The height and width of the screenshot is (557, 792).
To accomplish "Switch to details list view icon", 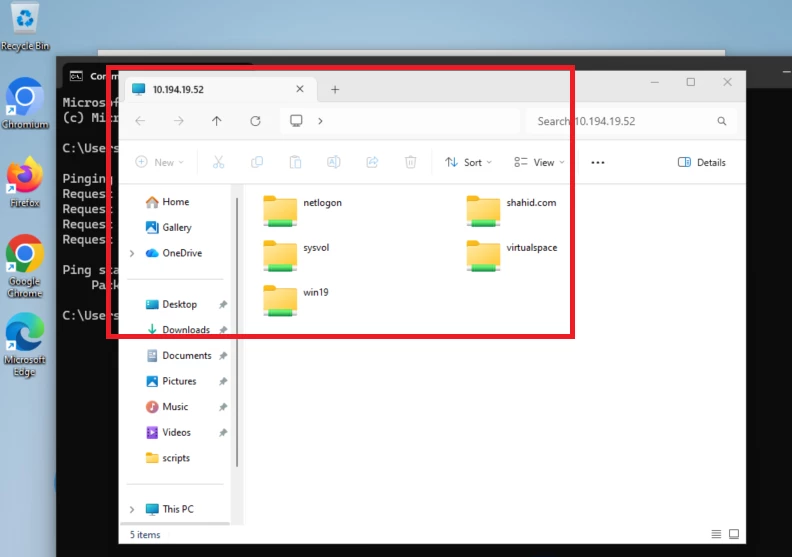I will [716, 534].
